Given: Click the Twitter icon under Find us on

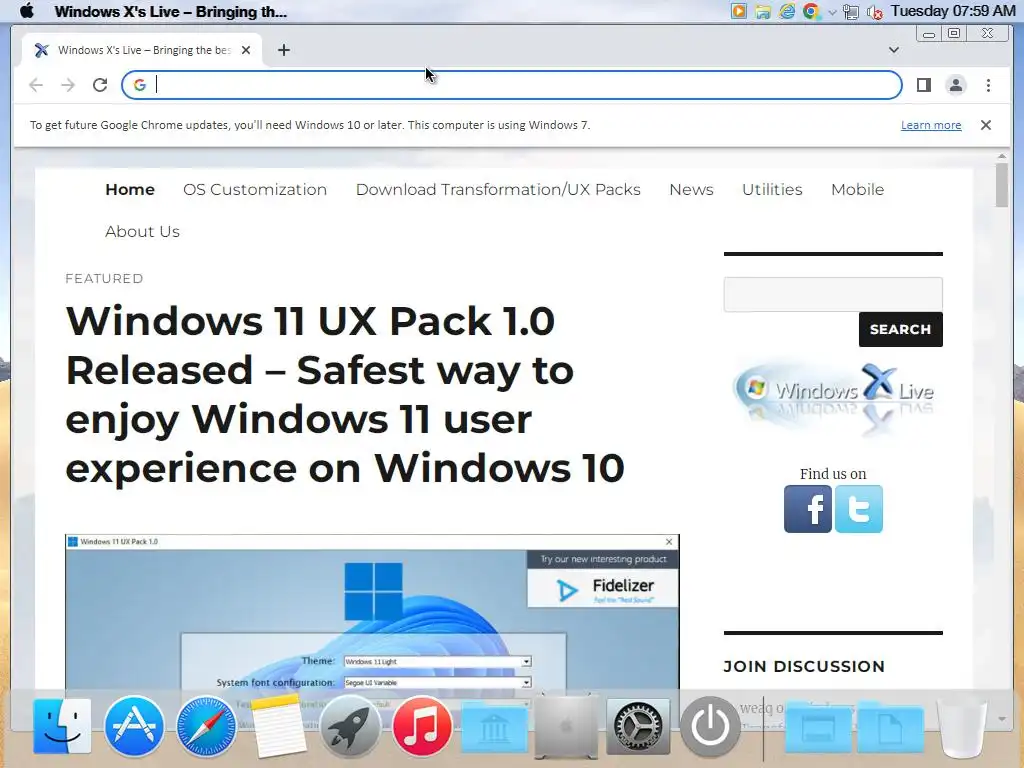Looking at the screenshot, I should (x=859, y=509).
